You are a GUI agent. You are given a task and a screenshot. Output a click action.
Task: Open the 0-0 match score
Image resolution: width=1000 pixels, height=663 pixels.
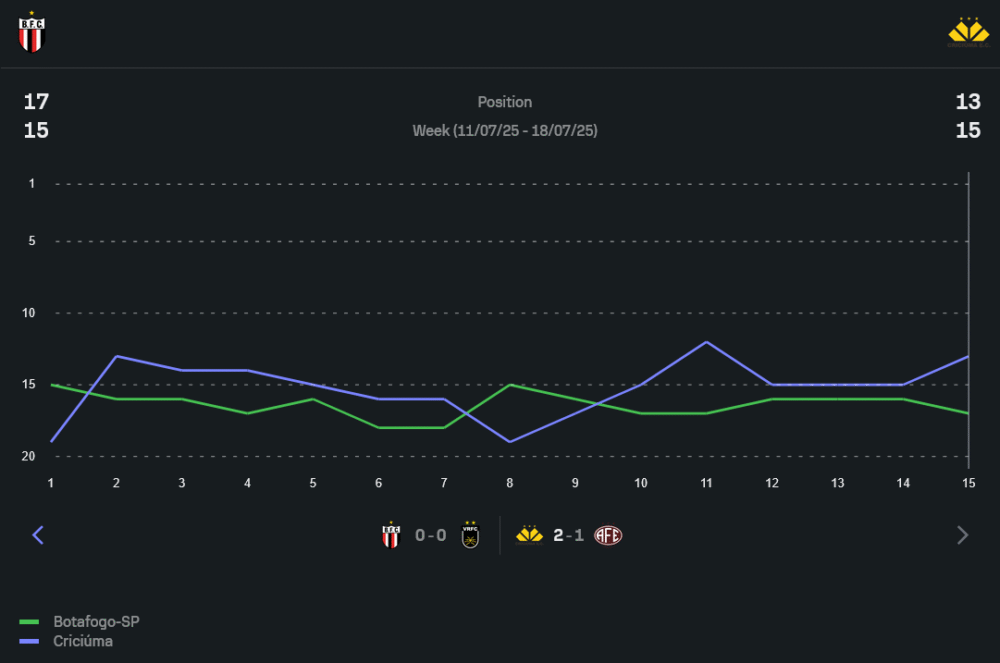[x=431, y=535]
